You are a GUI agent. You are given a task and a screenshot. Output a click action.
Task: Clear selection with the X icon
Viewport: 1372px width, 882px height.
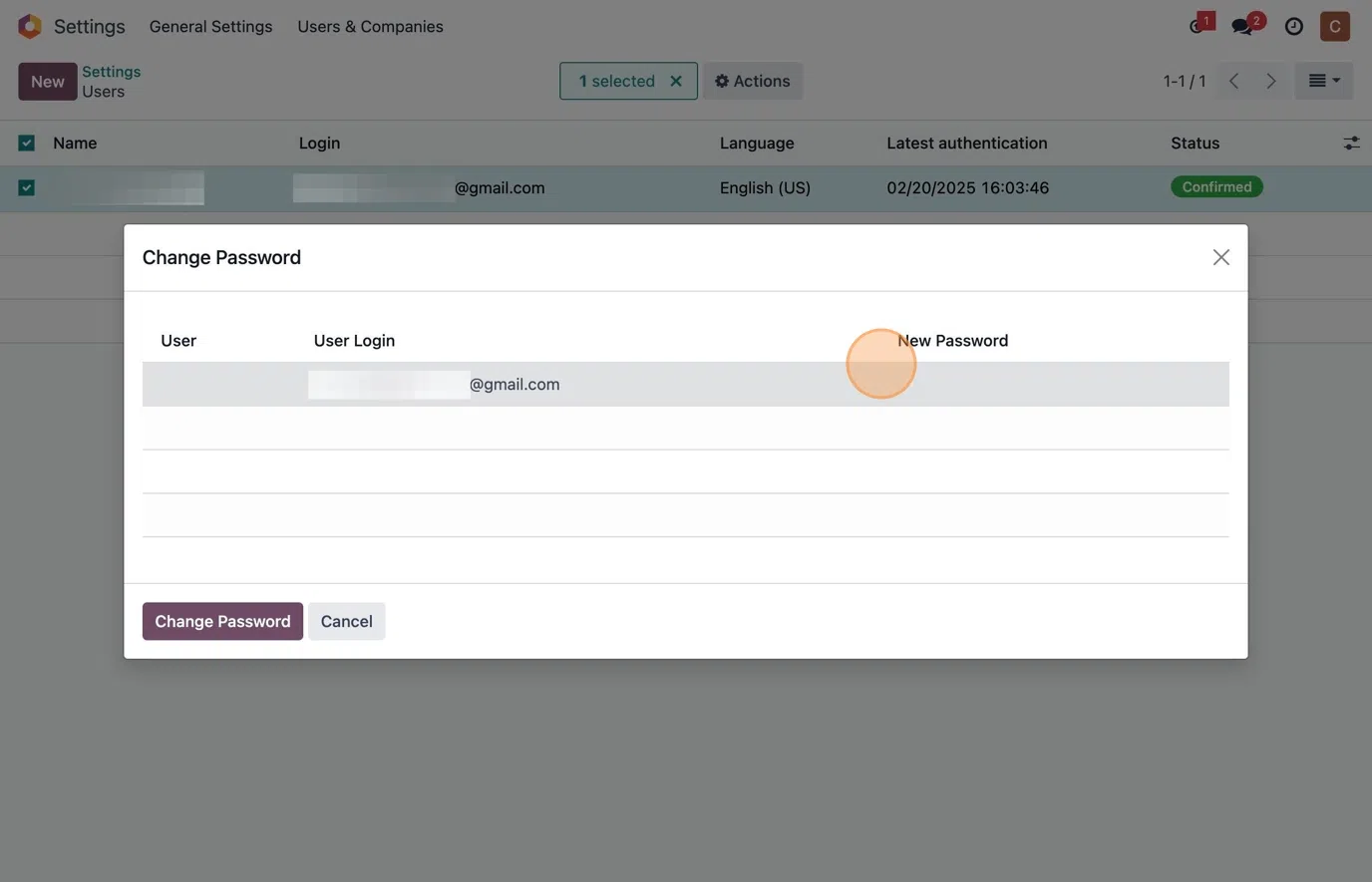click(x=676, y=81)
